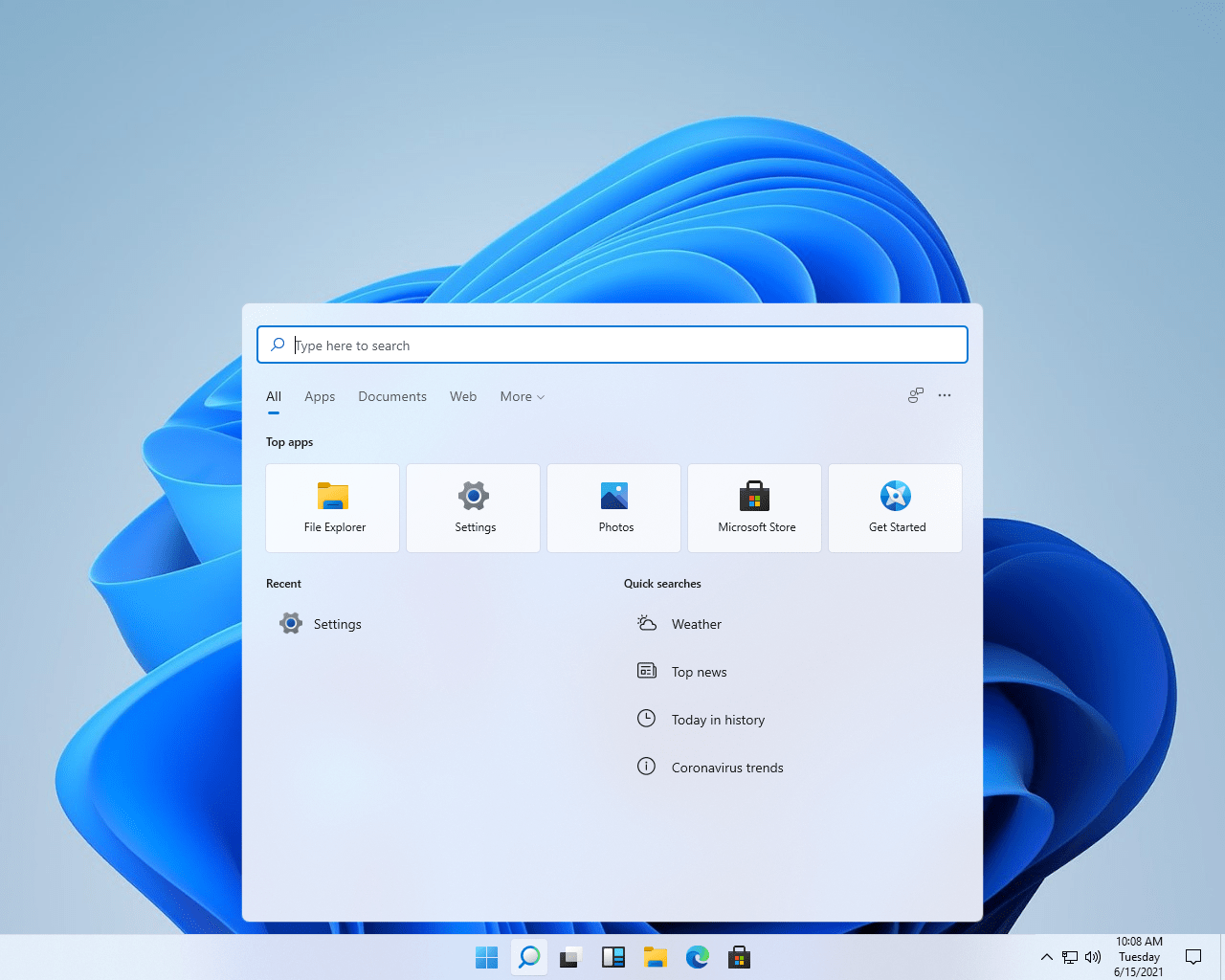Open File Explorer from Top apps

point(332,507)
